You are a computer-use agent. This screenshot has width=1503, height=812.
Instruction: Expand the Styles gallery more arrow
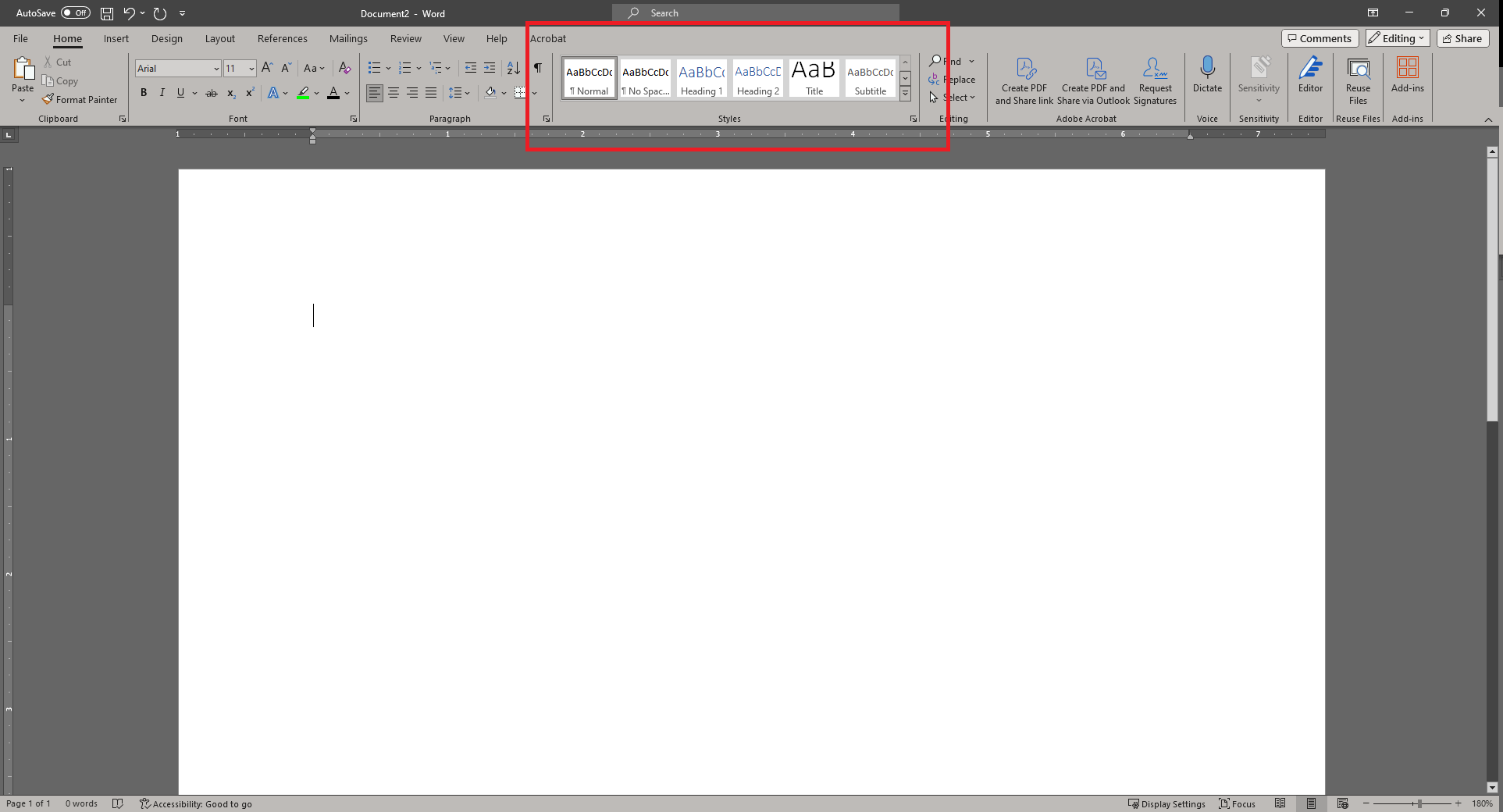905,94
